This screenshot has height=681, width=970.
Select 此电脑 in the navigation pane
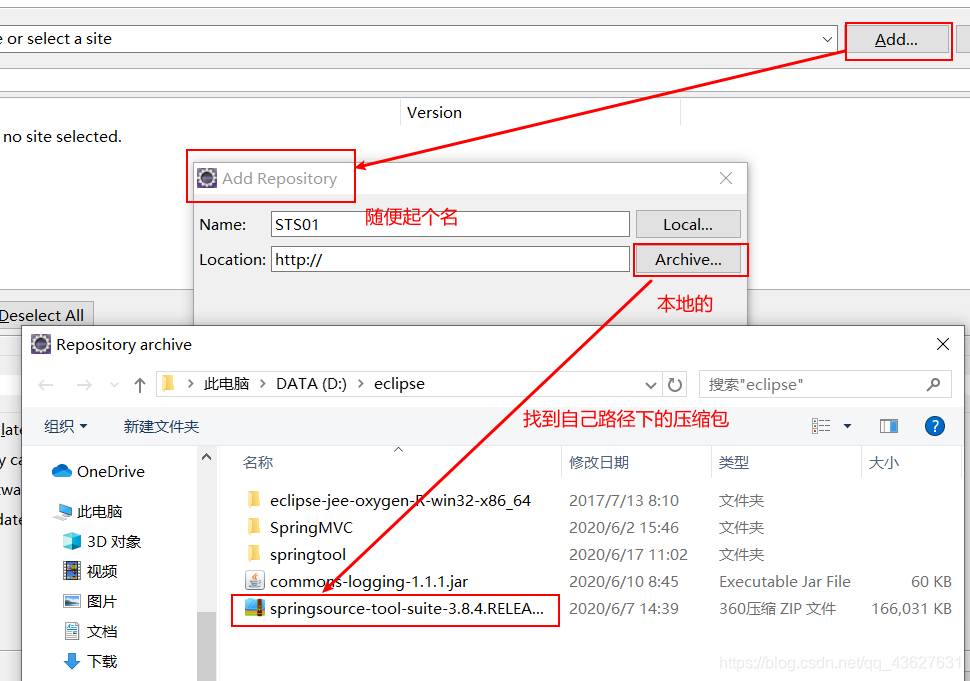(88, 512)
